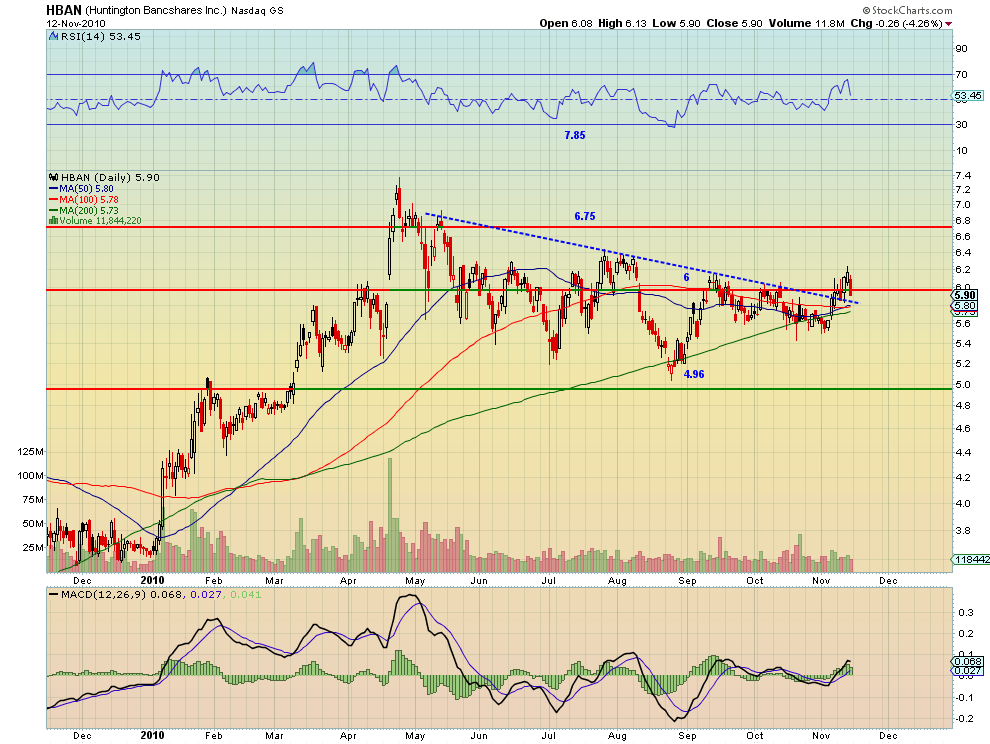Click the volume bars icon in legend
990x744 pixels.
[x=54, y=220]
